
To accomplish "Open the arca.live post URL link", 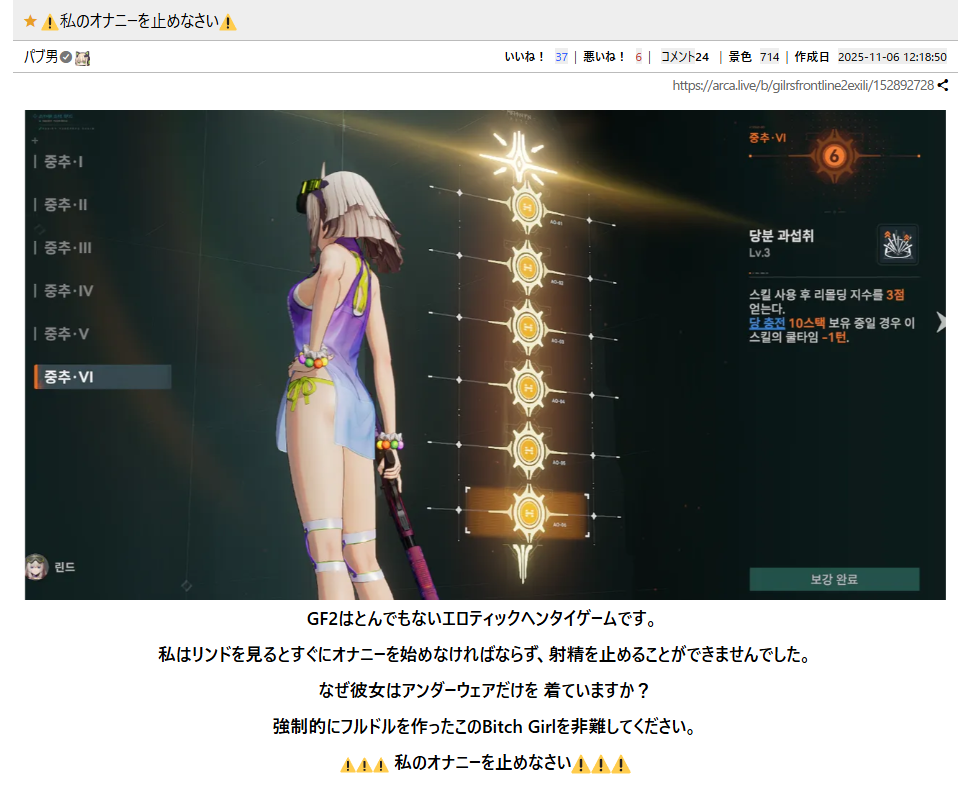I will pos(802,86).
